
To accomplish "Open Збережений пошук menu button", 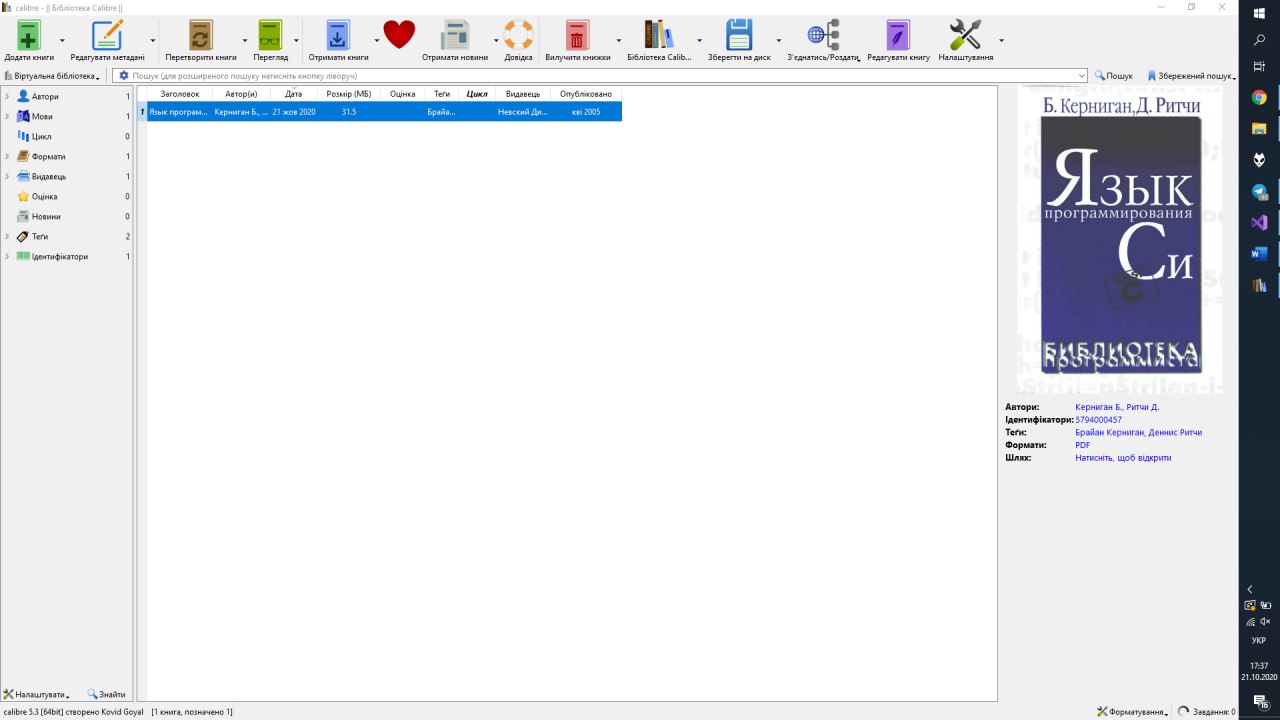I will tap(1191, 76).
